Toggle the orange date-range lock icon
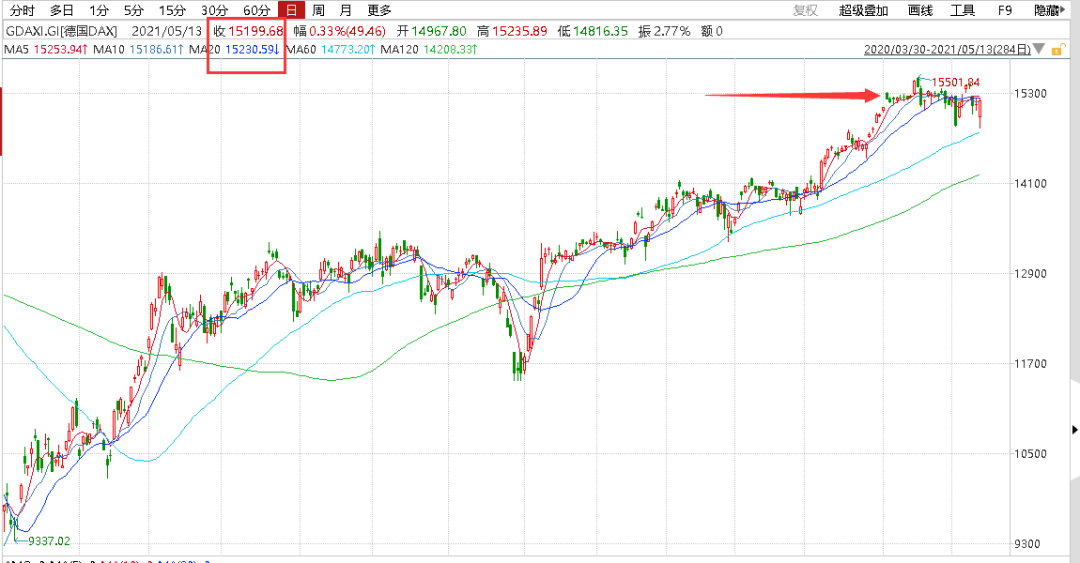The height and width of the screenshot is (563, 1080). click(1057, 50)
